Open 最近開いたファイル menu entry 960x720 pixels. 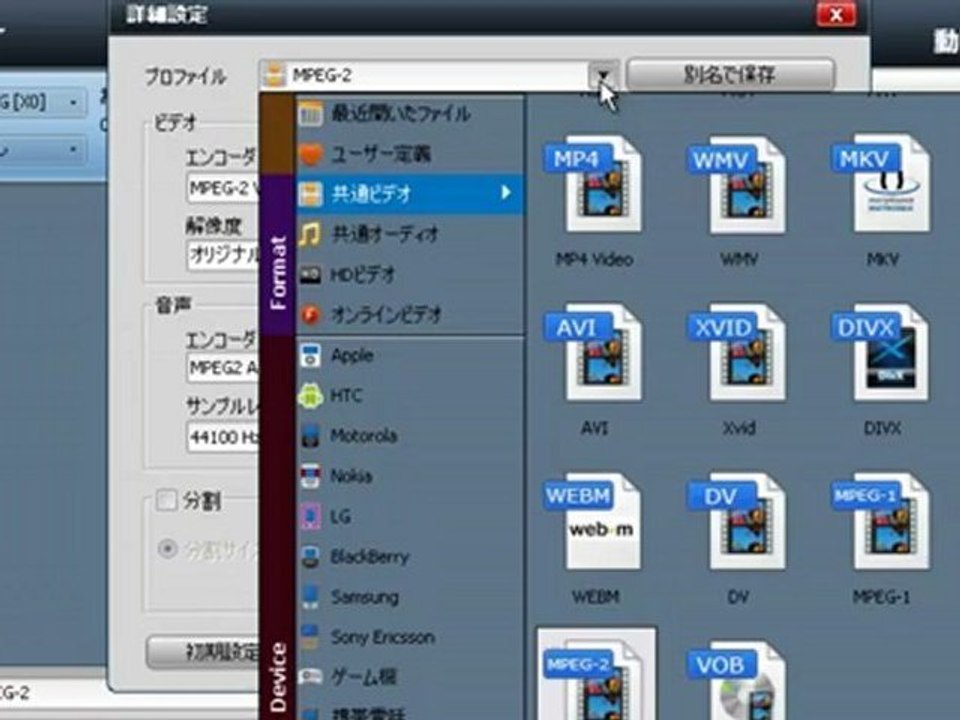(410, 113)
